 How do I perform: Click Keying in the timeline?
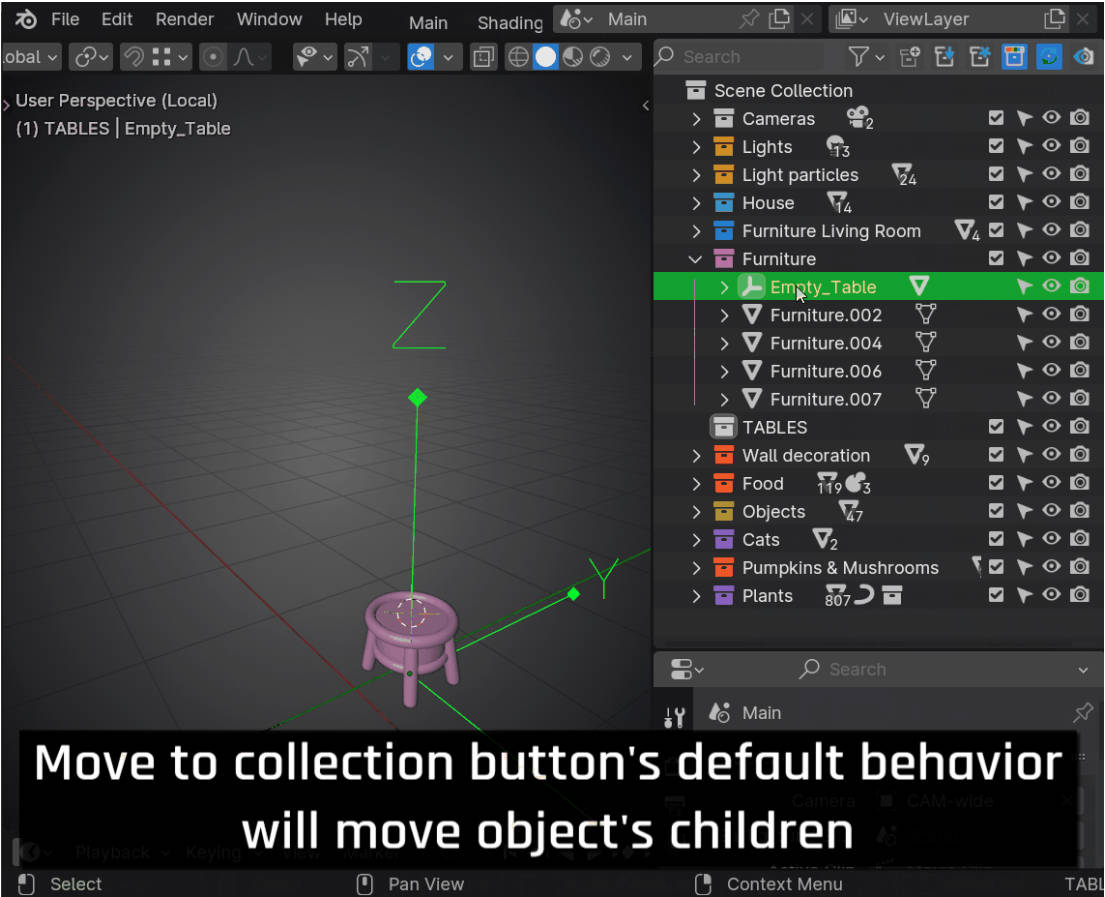tap(213, 852)
